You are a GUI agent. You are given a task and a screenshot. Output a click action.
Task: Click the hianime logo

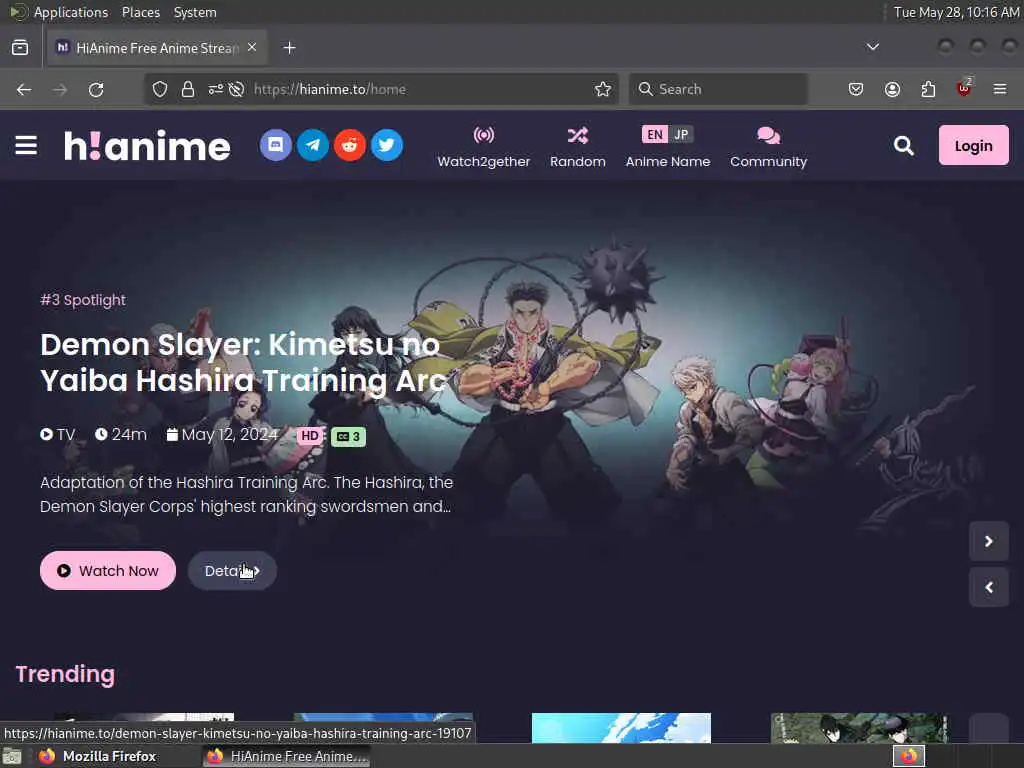point(147,146)
